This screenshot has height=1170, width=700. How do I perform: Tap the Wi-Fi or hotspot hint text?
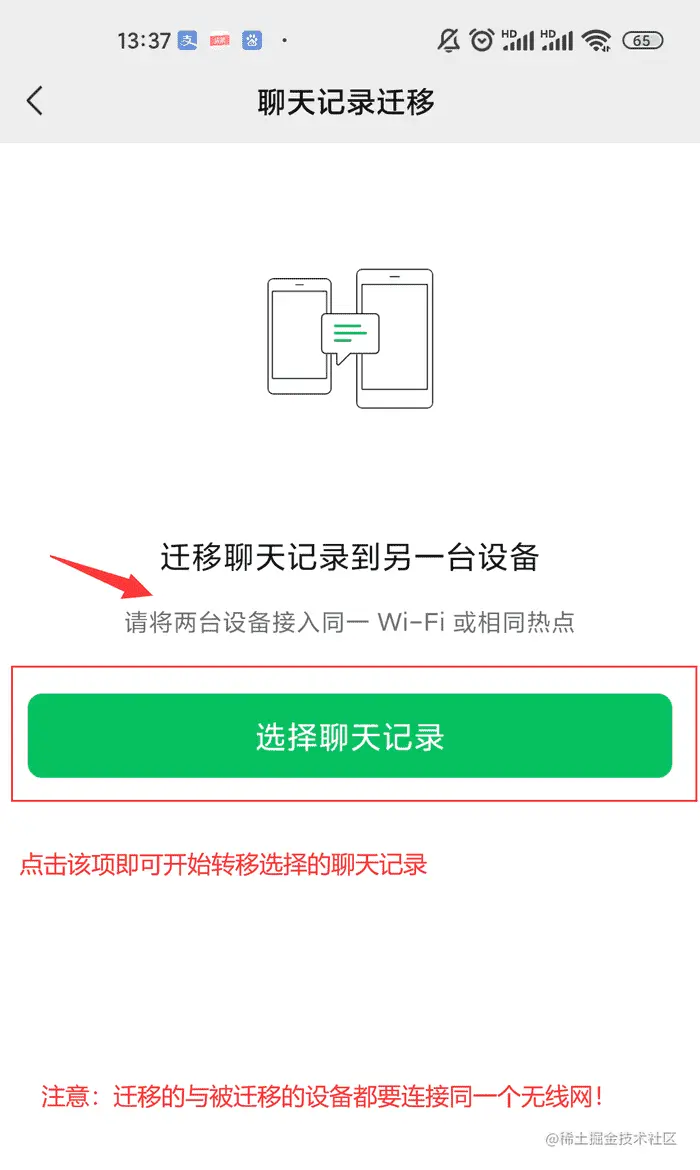pos(350,622)
